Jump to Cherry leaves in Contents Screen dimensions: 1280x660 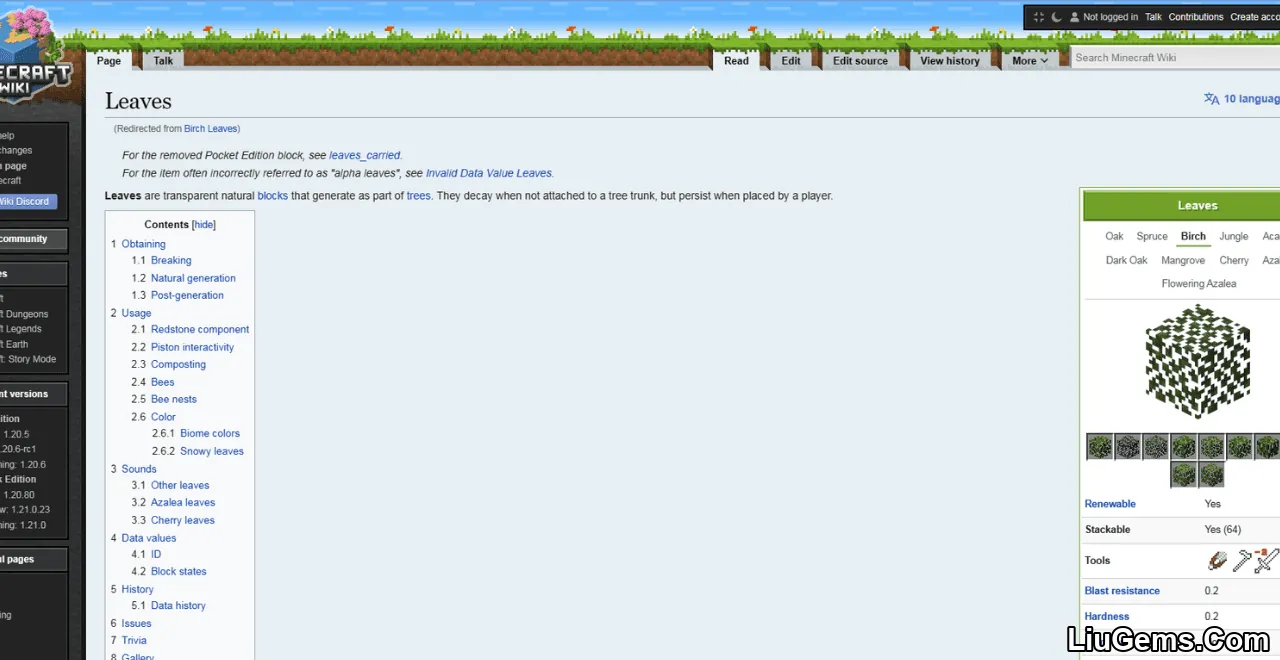pos(183,521)
